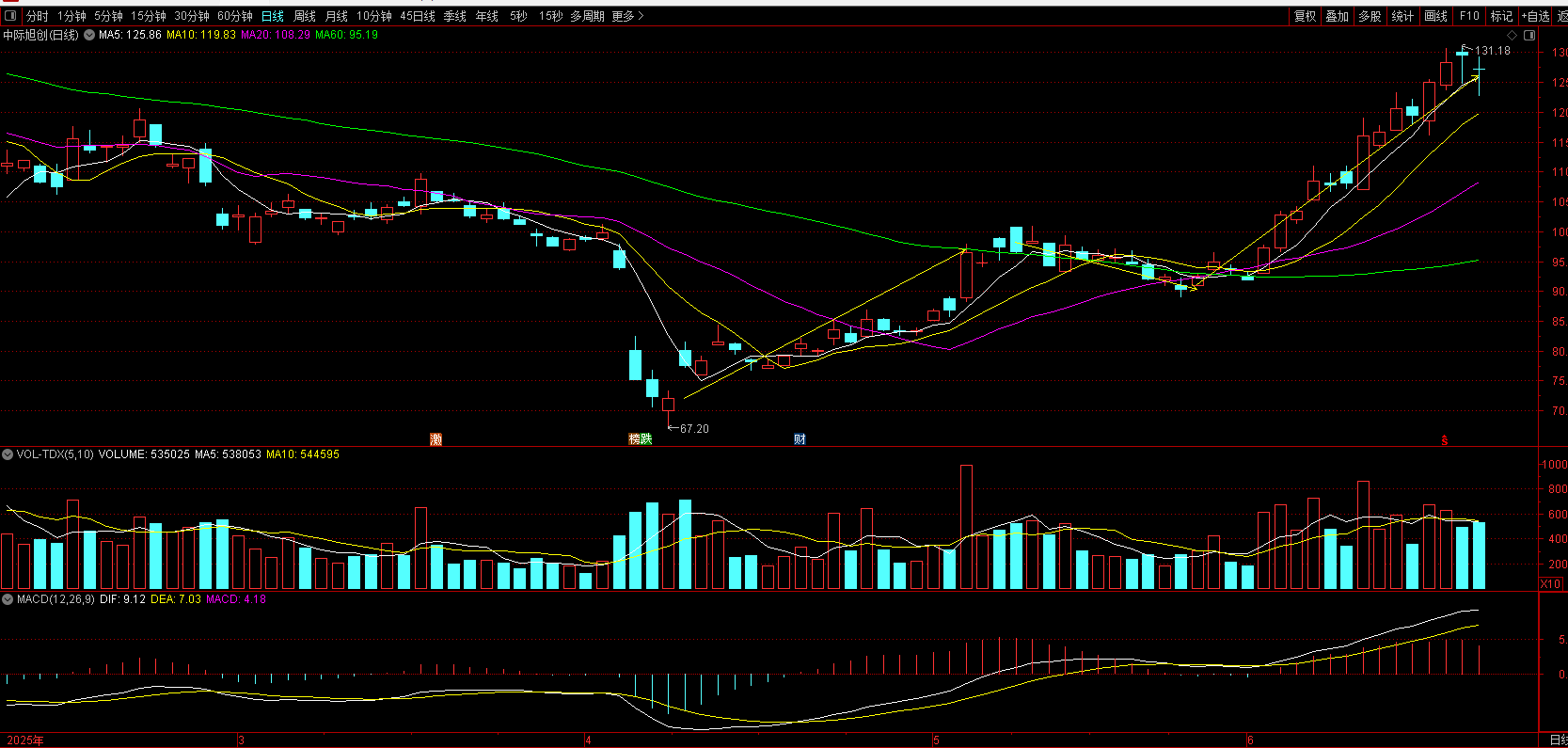Click the volume MA10: 544595 label

[x=303, y=454]
